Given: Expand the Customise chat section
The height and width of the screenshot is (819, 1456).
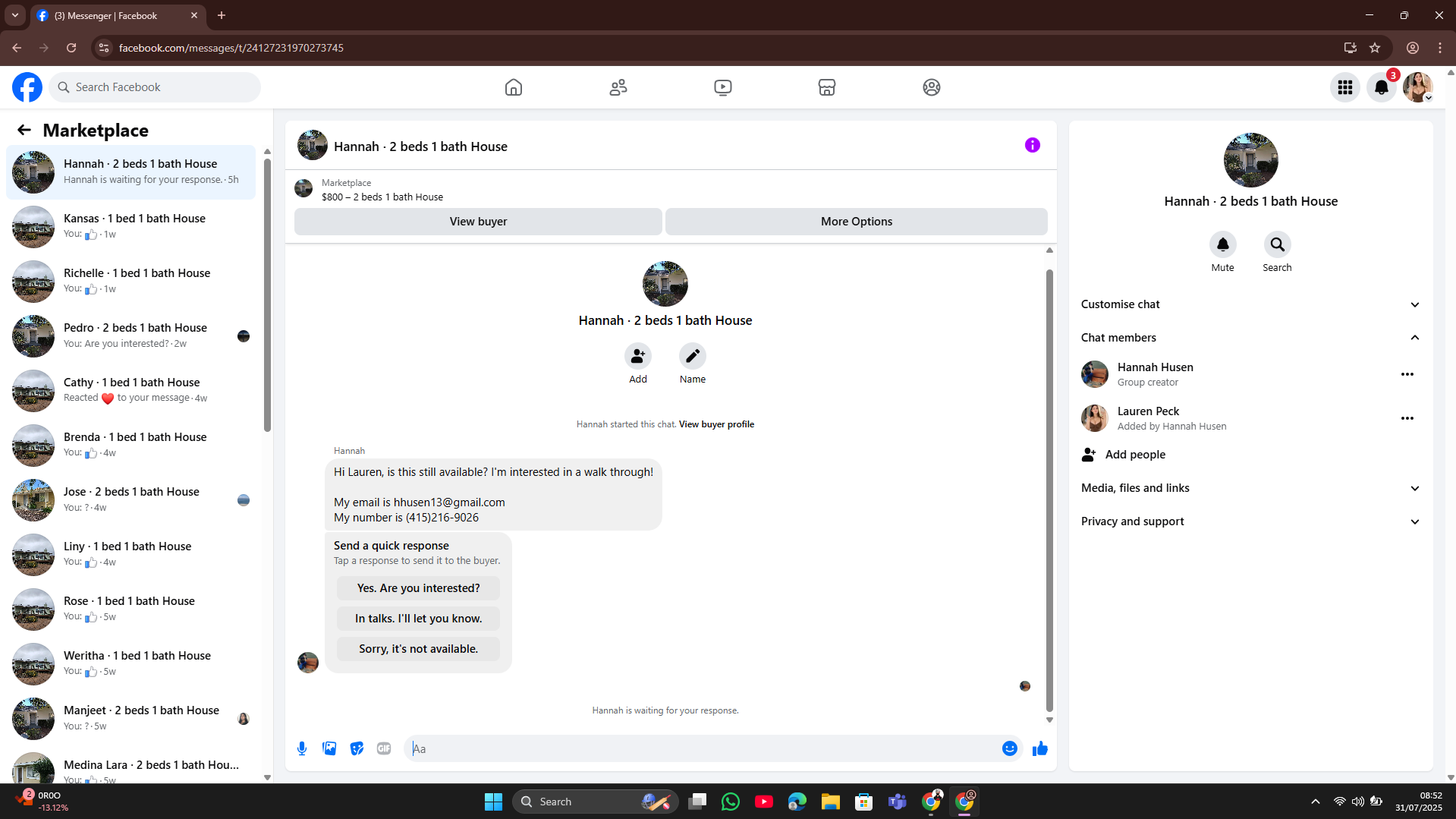Looking at the screenshot, I should point(1250,304).
